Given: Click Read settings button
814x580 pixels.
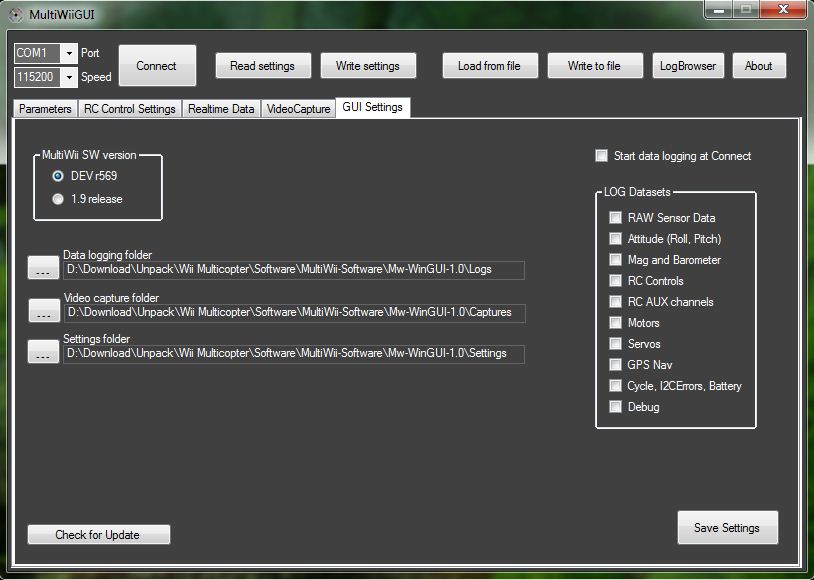Looking at the screenshot, I should pos(263,66).
